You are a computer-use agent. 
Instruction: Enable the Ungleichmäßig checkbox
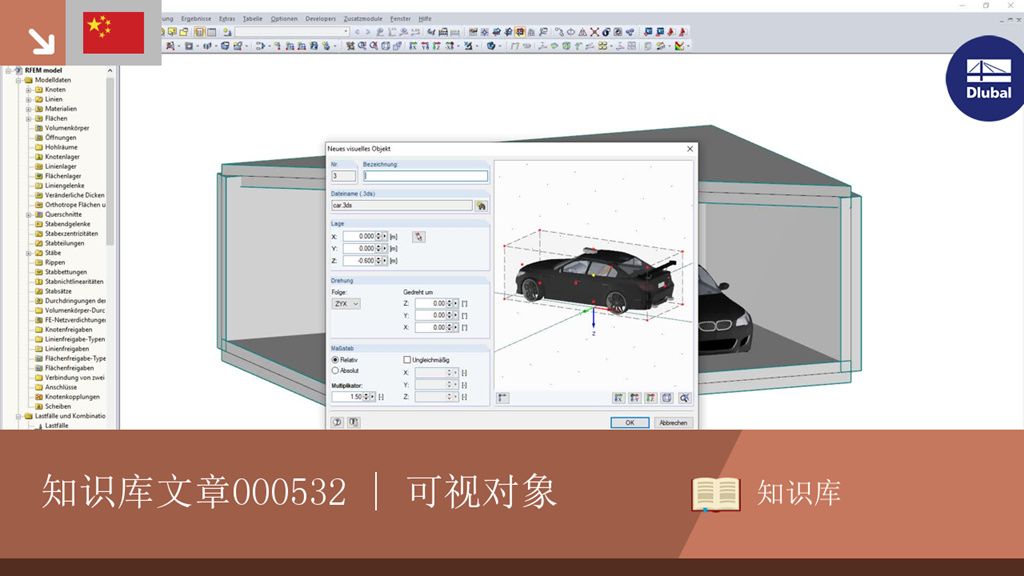pyautogui.click(x=407, y=360)
